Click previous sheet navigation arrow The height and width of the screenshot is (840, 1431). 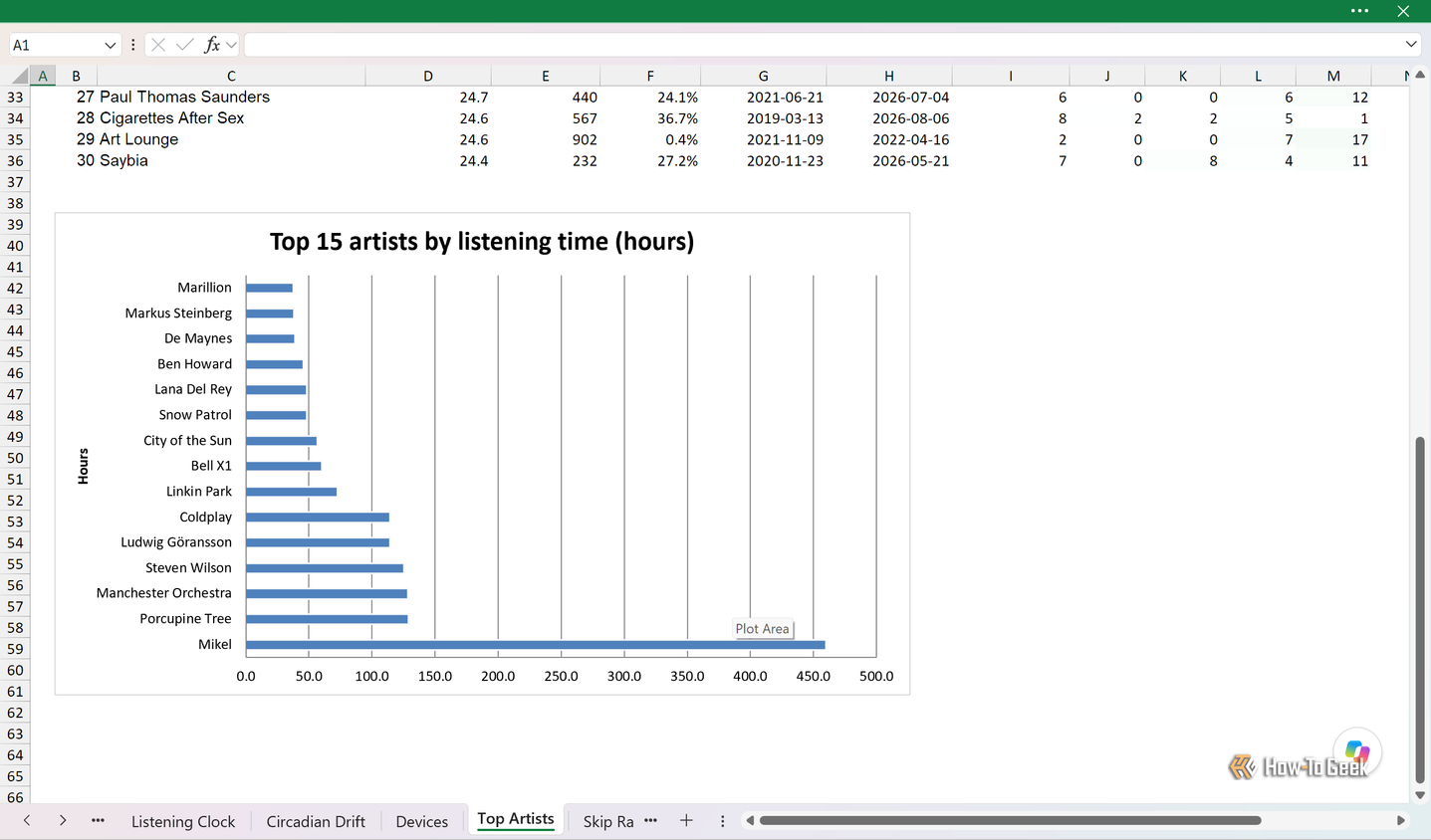coord(27,820)
